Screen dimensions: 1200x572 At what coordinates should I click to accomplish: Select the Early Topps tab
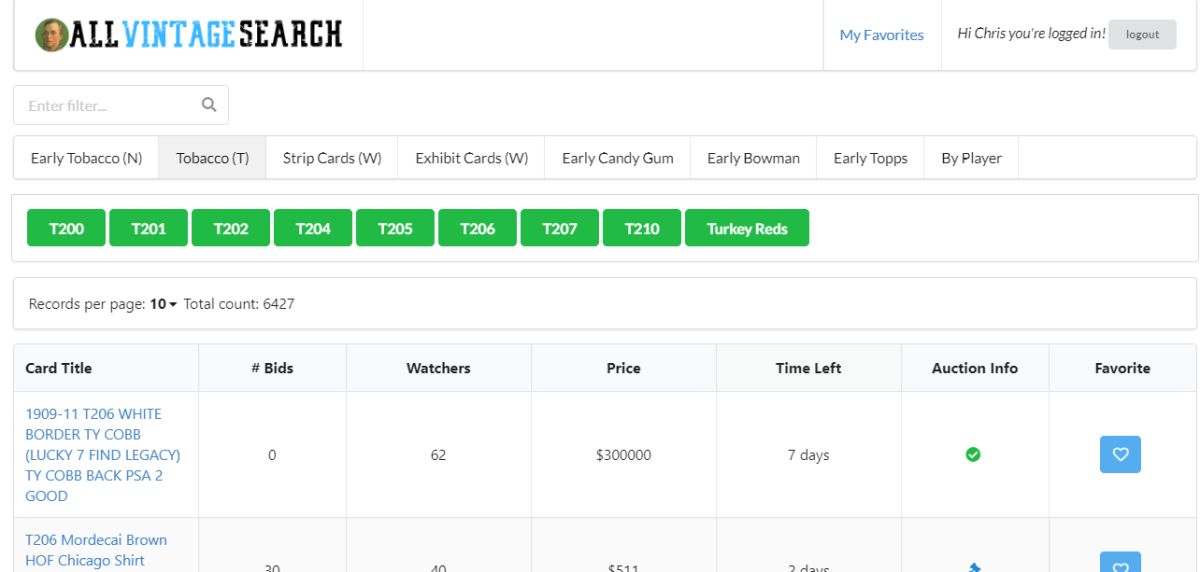click(x=871, y=158)
